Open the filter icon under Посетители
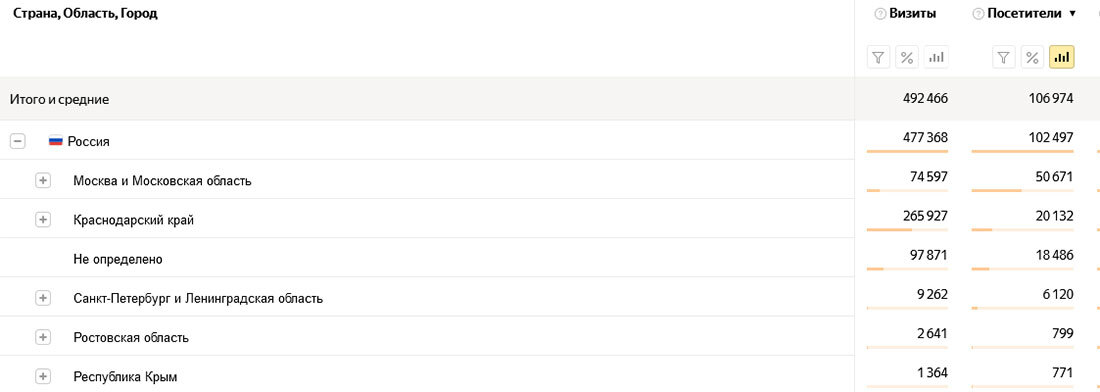1100x392 pixels. tap(1004, 58)
